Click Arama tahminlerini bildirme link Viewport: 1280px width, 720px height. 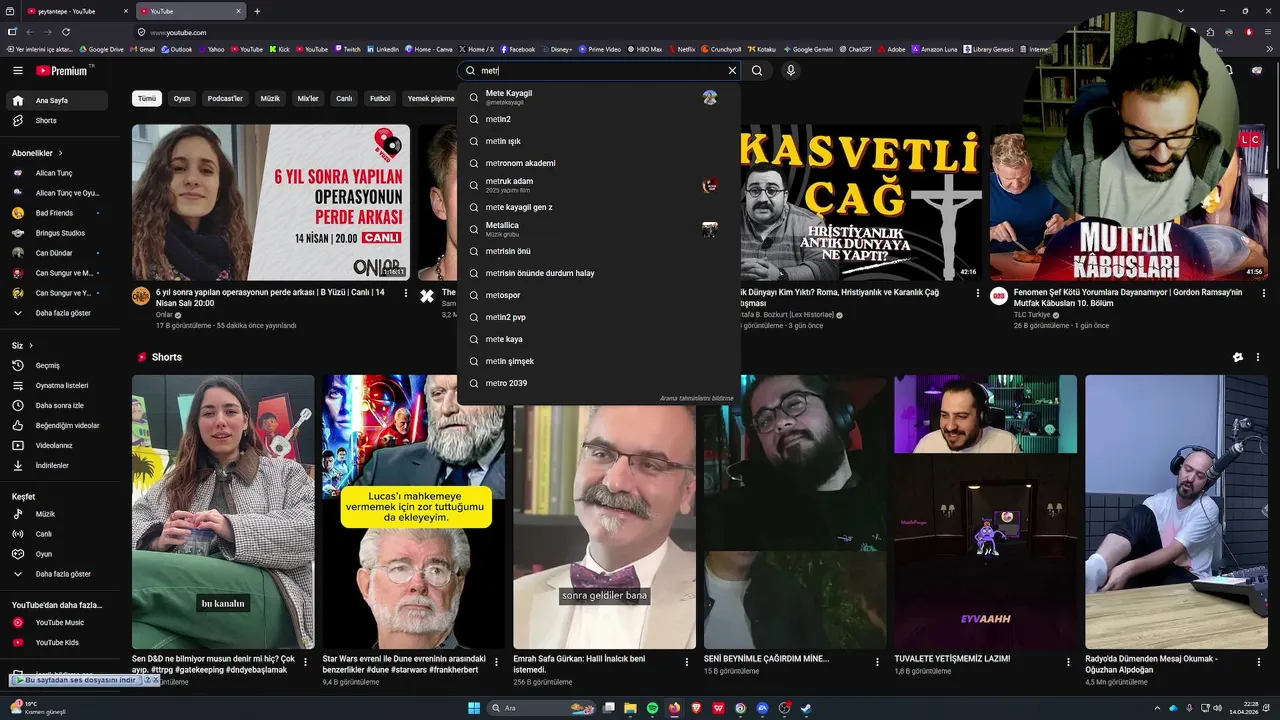coord(696,398)
